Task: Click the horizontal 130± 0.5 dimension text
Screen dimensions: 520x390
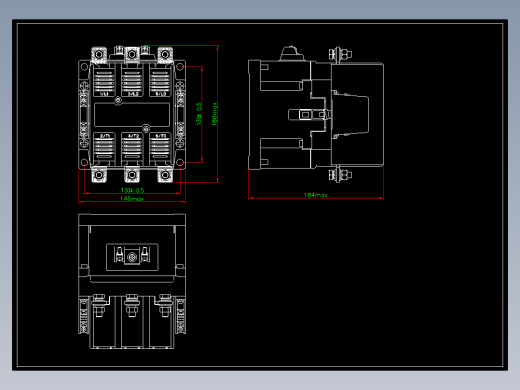Action: pos(132,190)
